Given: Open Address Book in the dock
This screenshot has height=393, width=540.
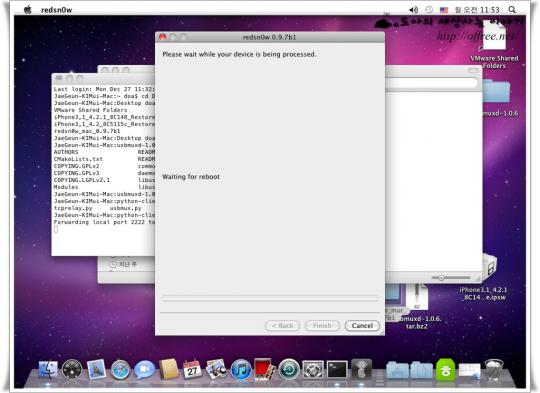Looking at the screenshot, I should [168, 369].
